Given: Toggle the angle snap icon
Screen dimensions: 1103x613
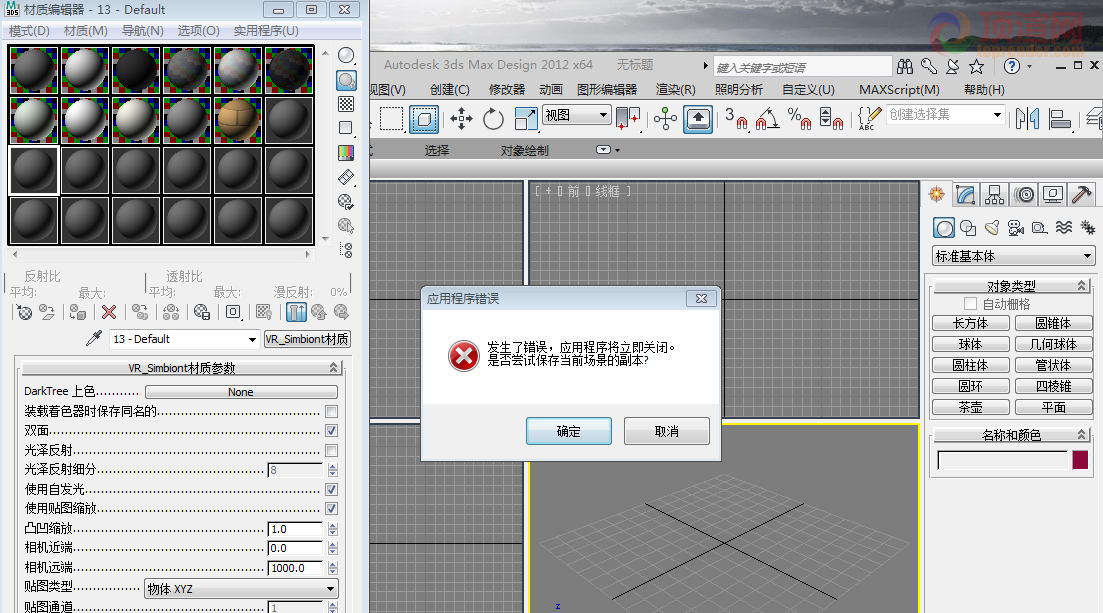Looking at the screenshot, I should click(x=767, y=118).
